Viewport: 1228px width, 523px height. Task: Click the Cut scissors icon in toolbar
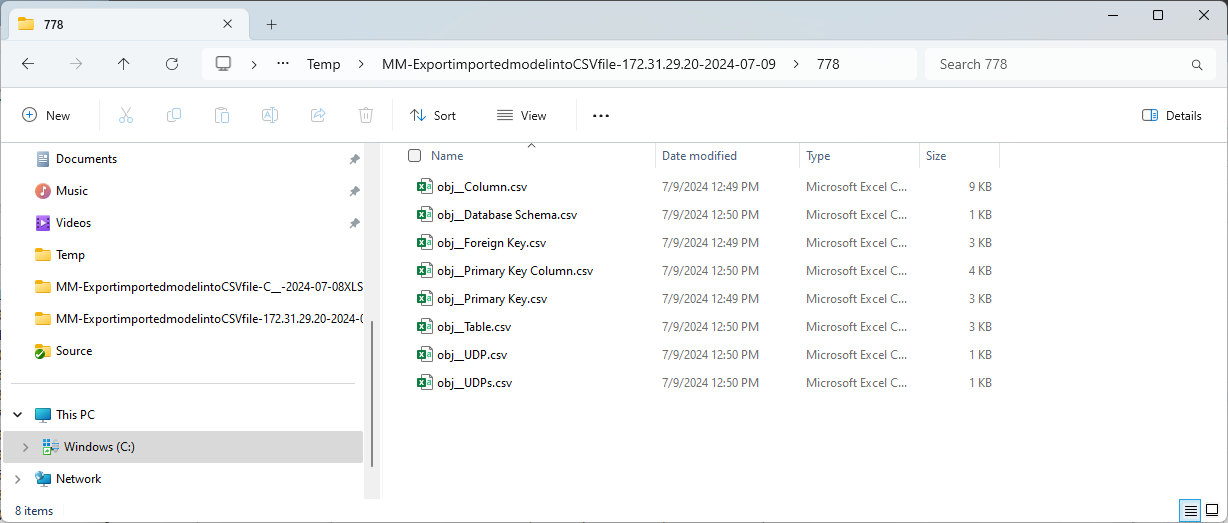pyautogui.click(x=126, y=115)
